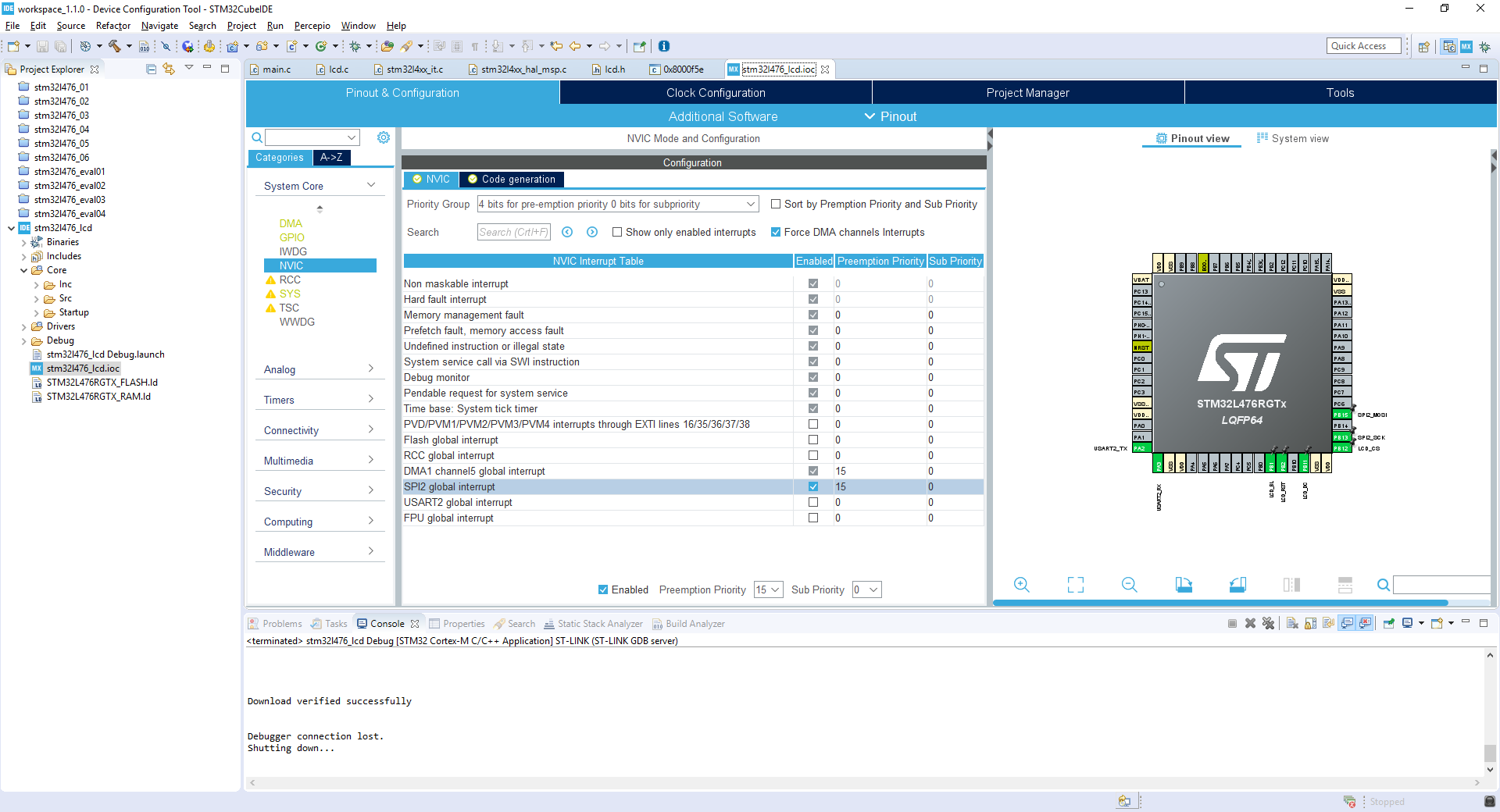The height and width of the screenshot is (812, 1500).
Task: Click the console vertical scrollbar thumb
Action: 1490,753
